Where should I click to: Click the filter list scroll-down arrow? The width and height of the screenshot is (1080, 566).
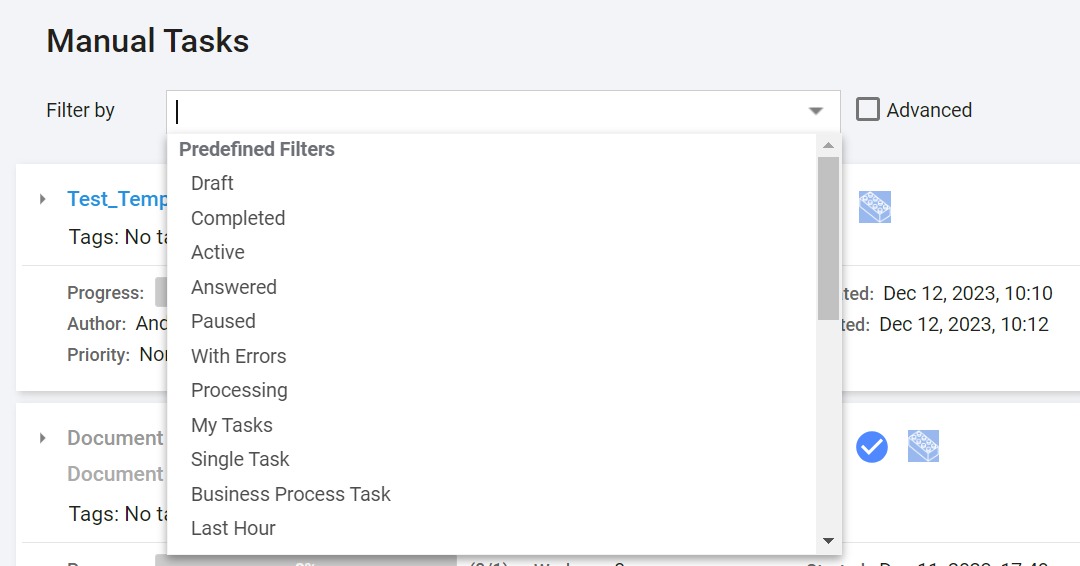[829, 541]
